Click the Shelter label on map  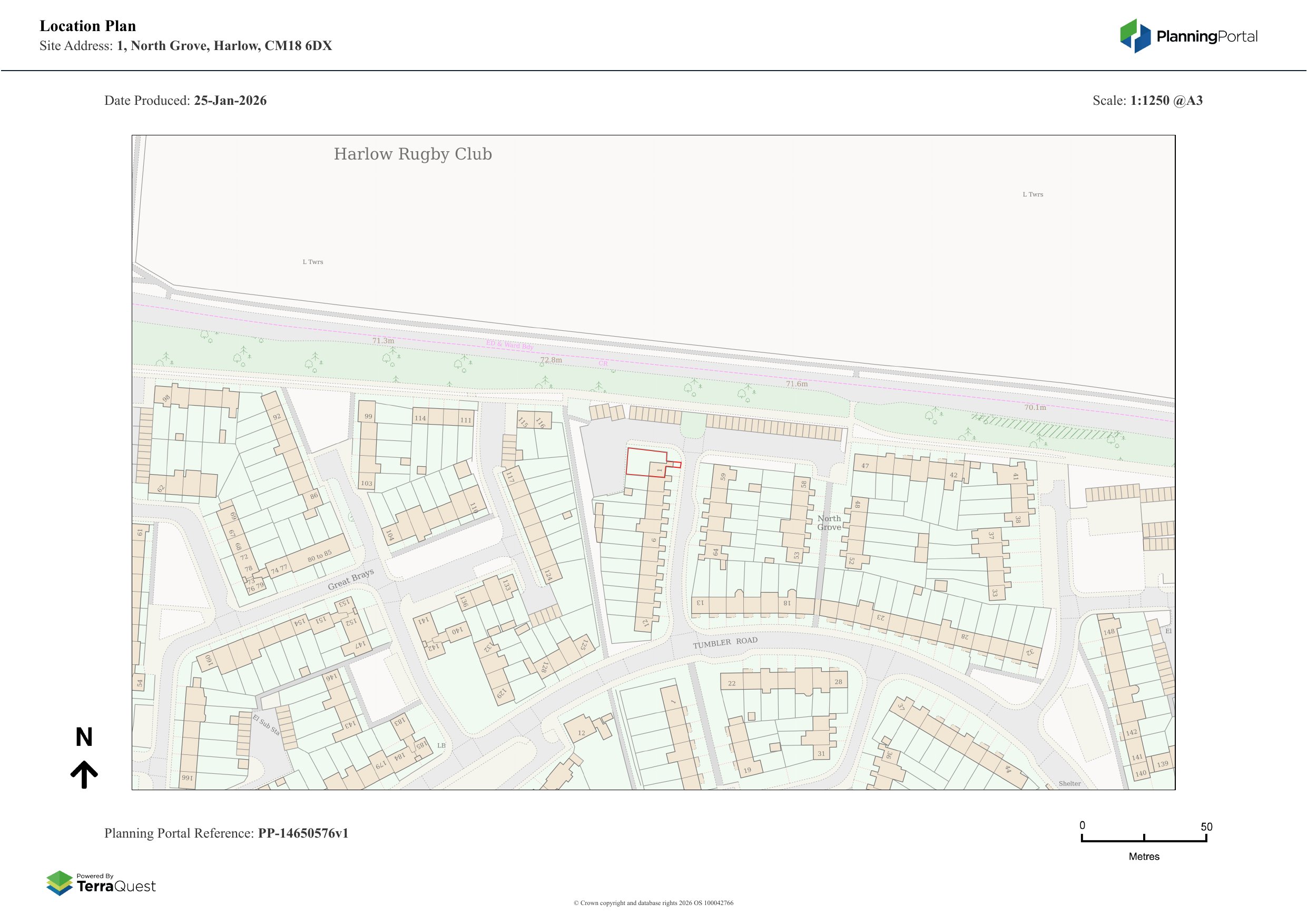coord(1069,783)
